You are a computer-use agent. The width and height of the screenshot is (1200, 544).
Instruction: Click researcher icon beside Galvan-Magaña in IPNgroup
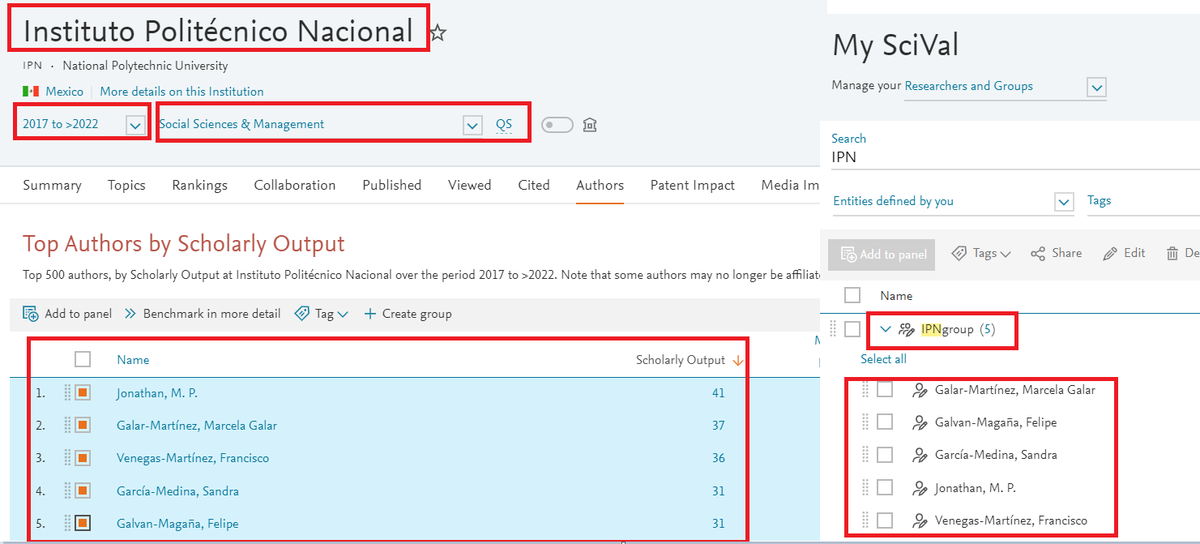tap(920, 422)
